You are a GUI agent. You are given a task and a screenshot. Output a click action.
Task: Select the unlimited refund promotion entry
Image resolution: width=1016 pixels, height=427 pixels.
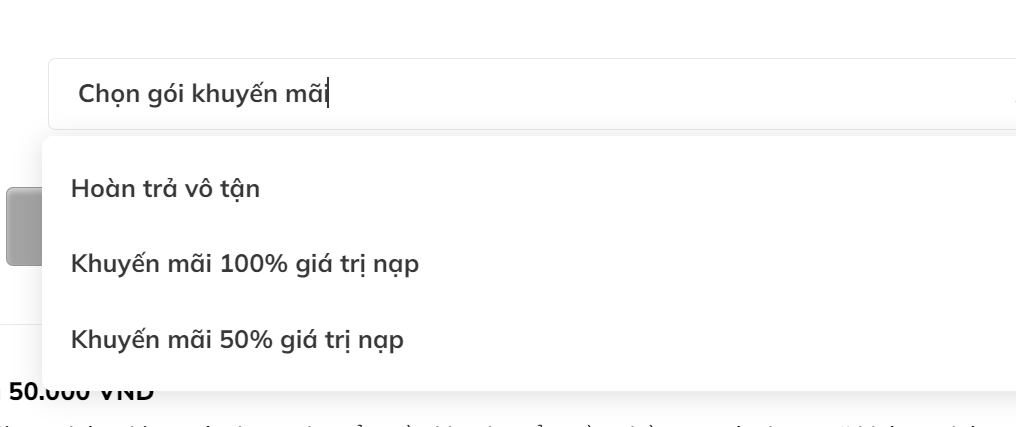[x=166, y=188]
